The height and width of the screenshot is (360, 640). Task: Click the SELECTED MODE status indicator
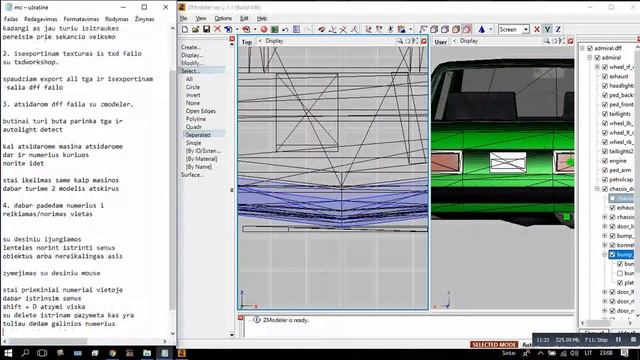pos(494,344)
